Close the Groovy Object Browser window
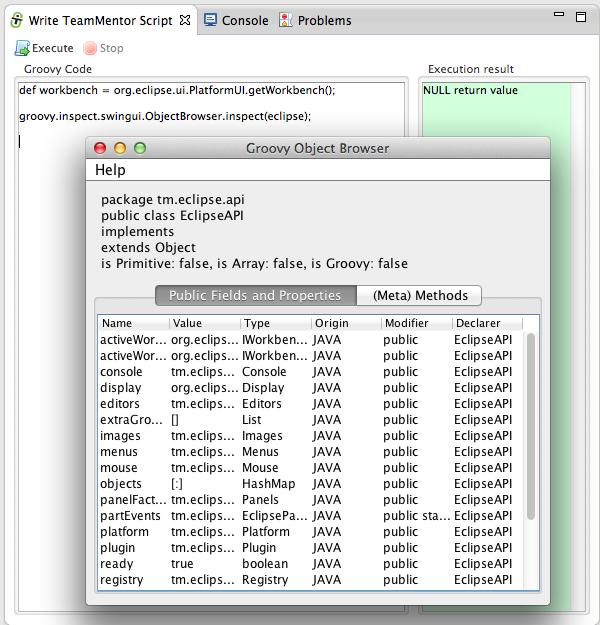This screenshot has height=625, width=600. 100,148
